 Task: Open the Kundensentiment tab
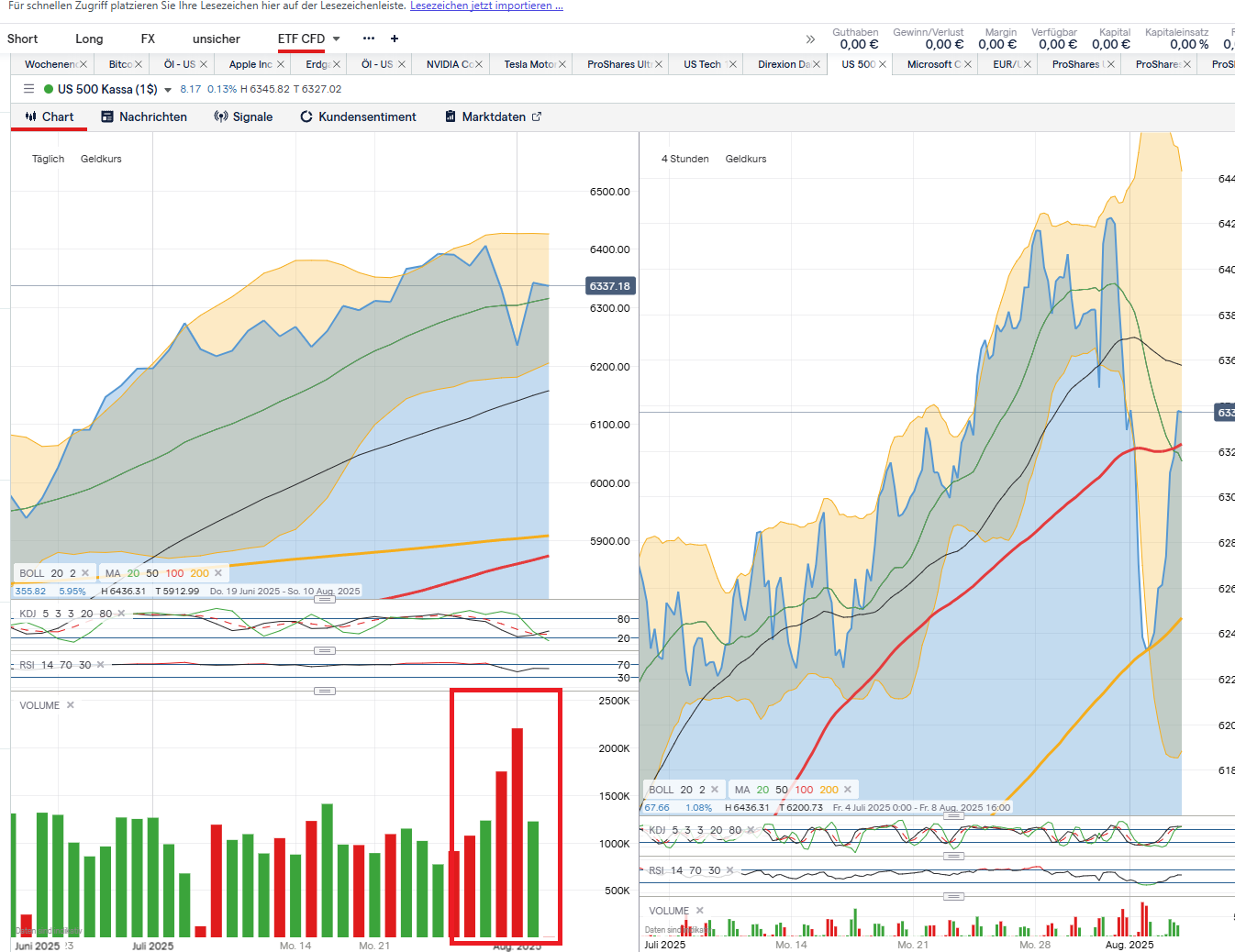[359, 116]
